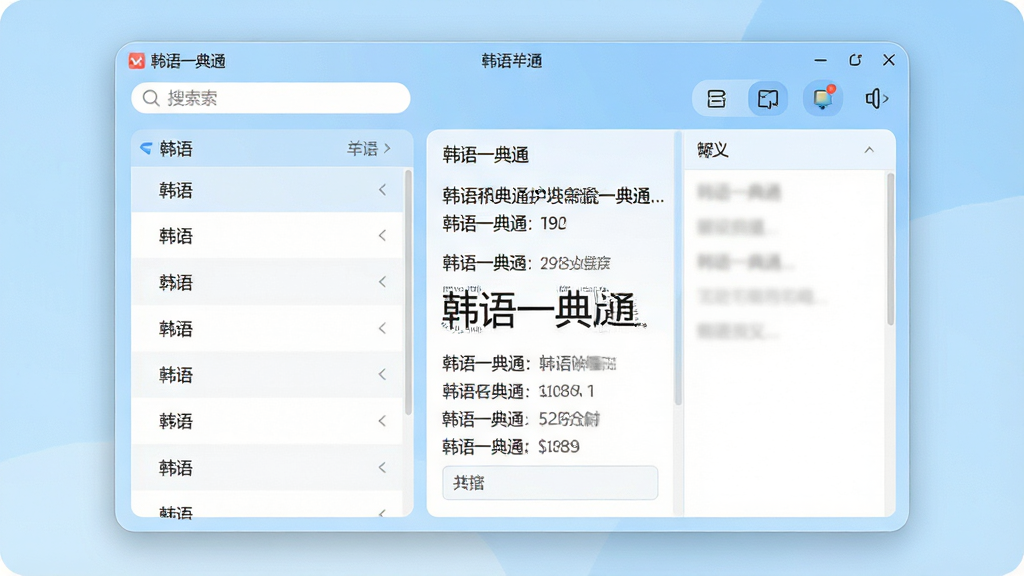Click the 解义 panel scrollbar
This screenshot has height=576, width=1024.
(890, 249)
